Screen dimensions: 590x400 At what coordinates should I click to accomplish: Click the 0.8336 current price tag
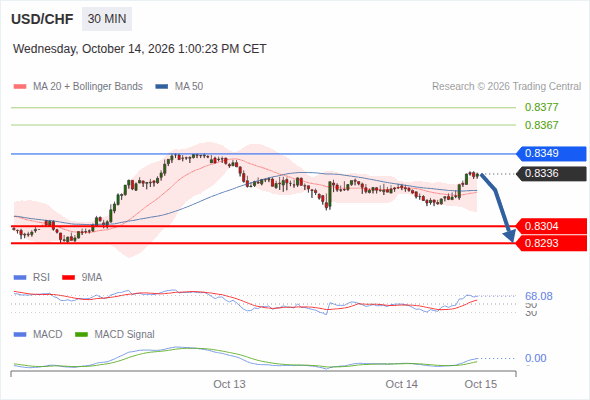(551, 173)
